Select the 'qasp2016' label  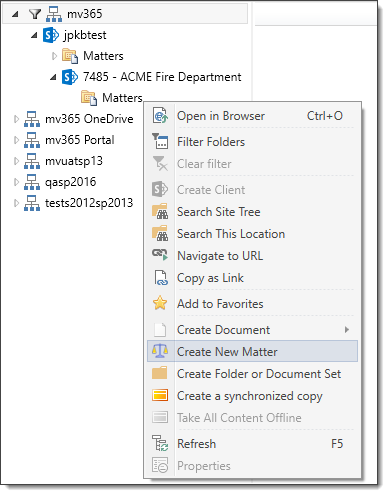[70, 182]
